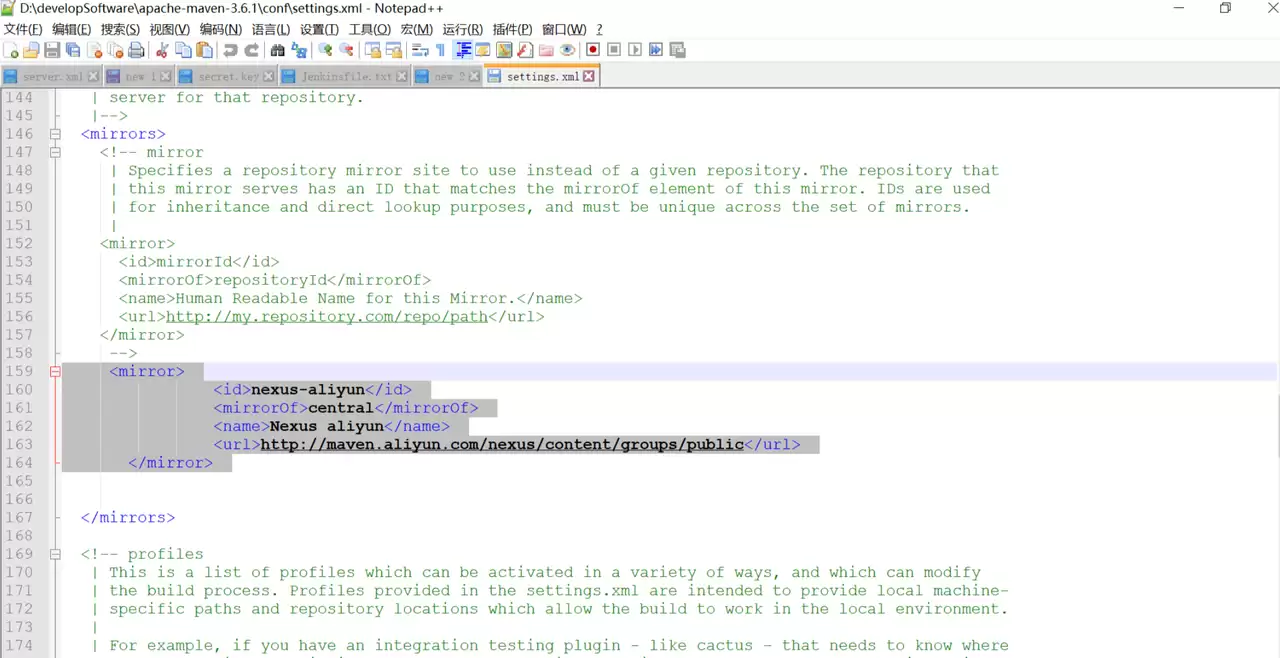The height and width of the screenshot is (658, 1280).
Task: Click the Start Recording macro icon
Action: pyautogui.click(x=593, y=50)
